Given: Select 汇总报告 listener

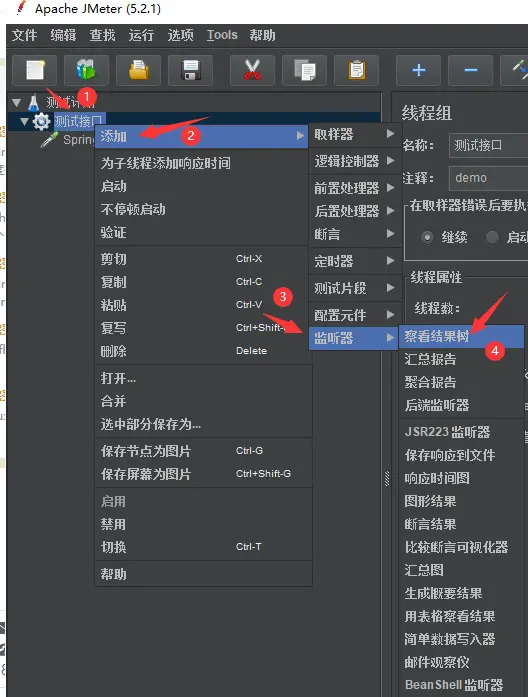Looking at the screenshot, I should pyautogui.click(x=461, y=359).
